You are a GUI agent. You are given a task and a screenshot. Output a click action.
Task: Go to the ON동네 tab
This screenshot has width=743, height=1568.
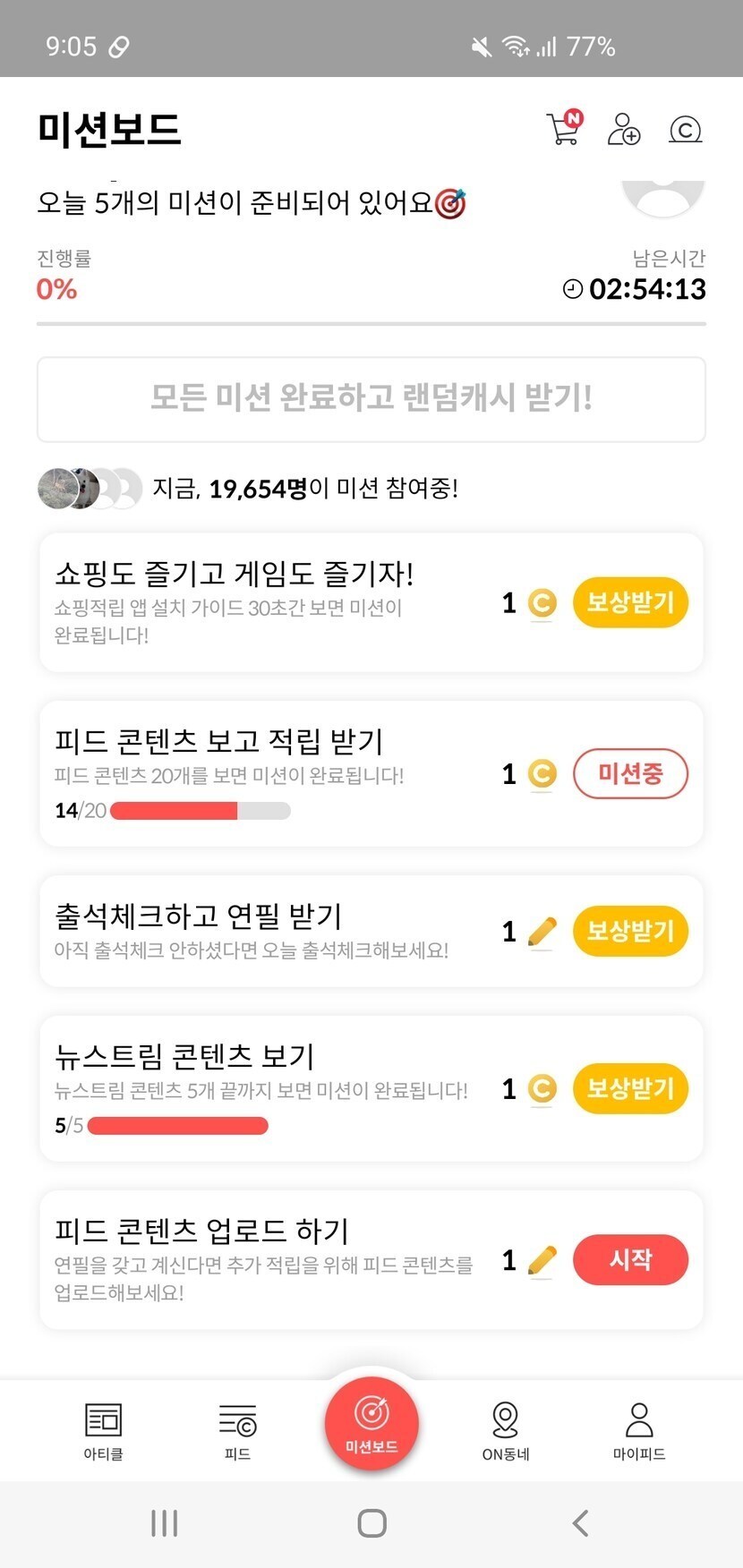506,1430
